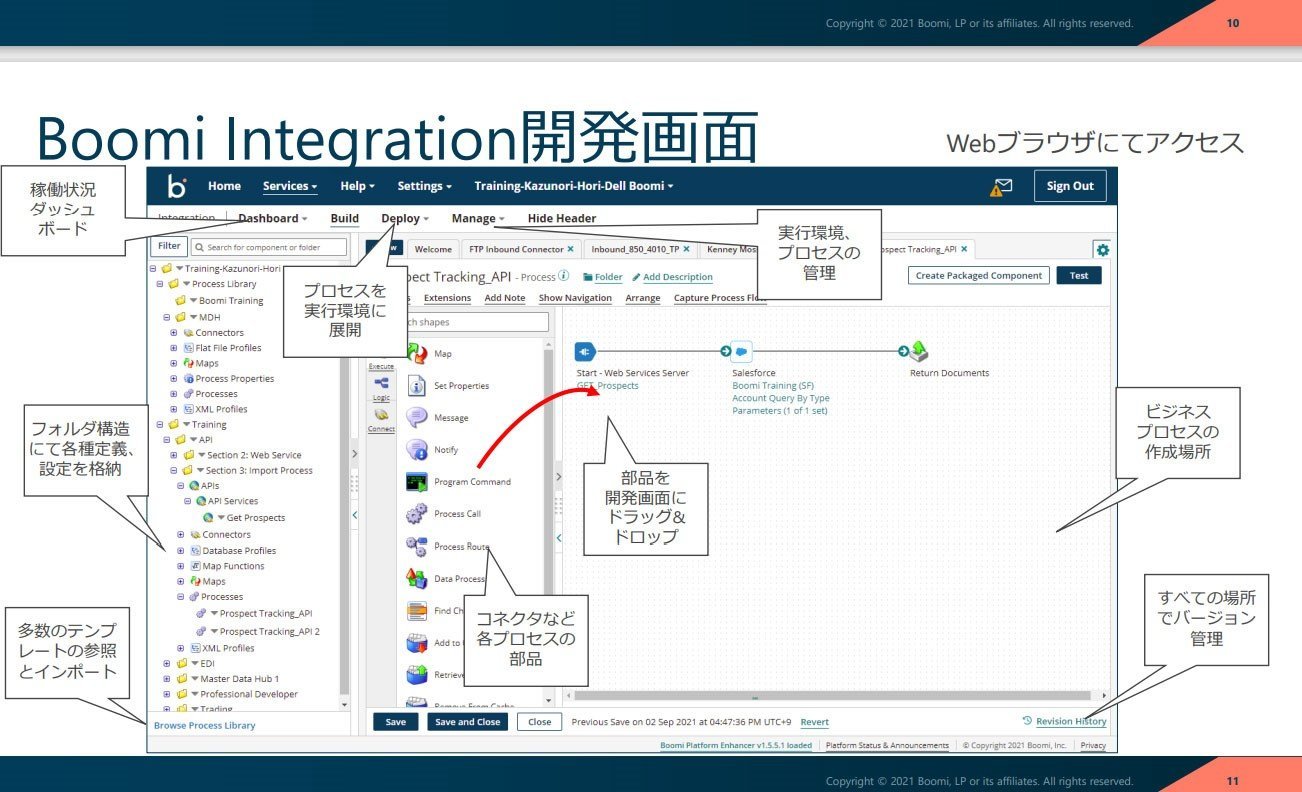Click Hide Header in the navigation bar
1302x792 pixels.
click(x=562, y=218)
